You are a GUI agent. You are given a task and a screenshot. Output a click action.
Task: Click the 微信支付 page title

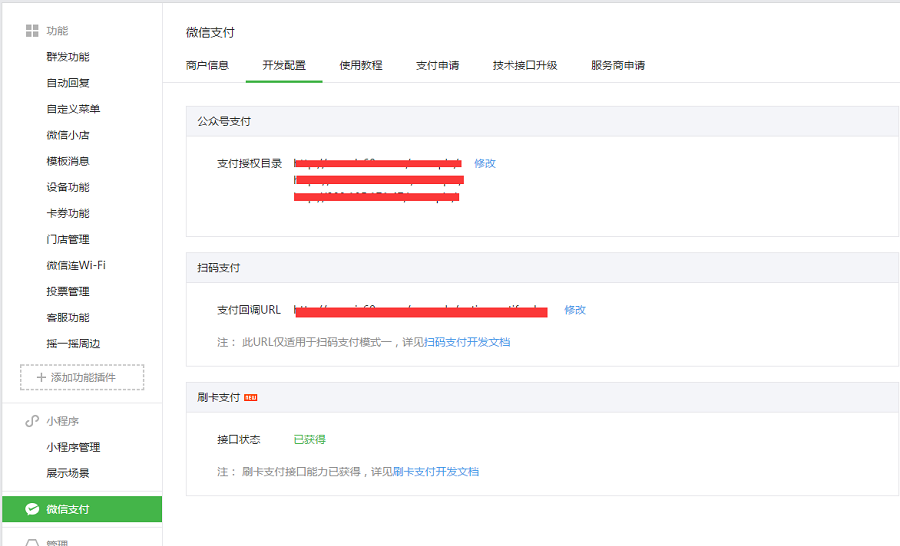point(210,33)
